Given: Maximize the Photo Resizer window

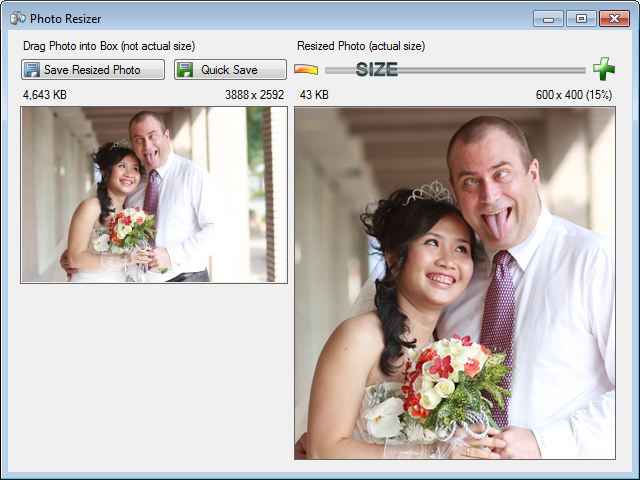Looking at the screenshot, I should pyautogui.click(x=581, y=18).
